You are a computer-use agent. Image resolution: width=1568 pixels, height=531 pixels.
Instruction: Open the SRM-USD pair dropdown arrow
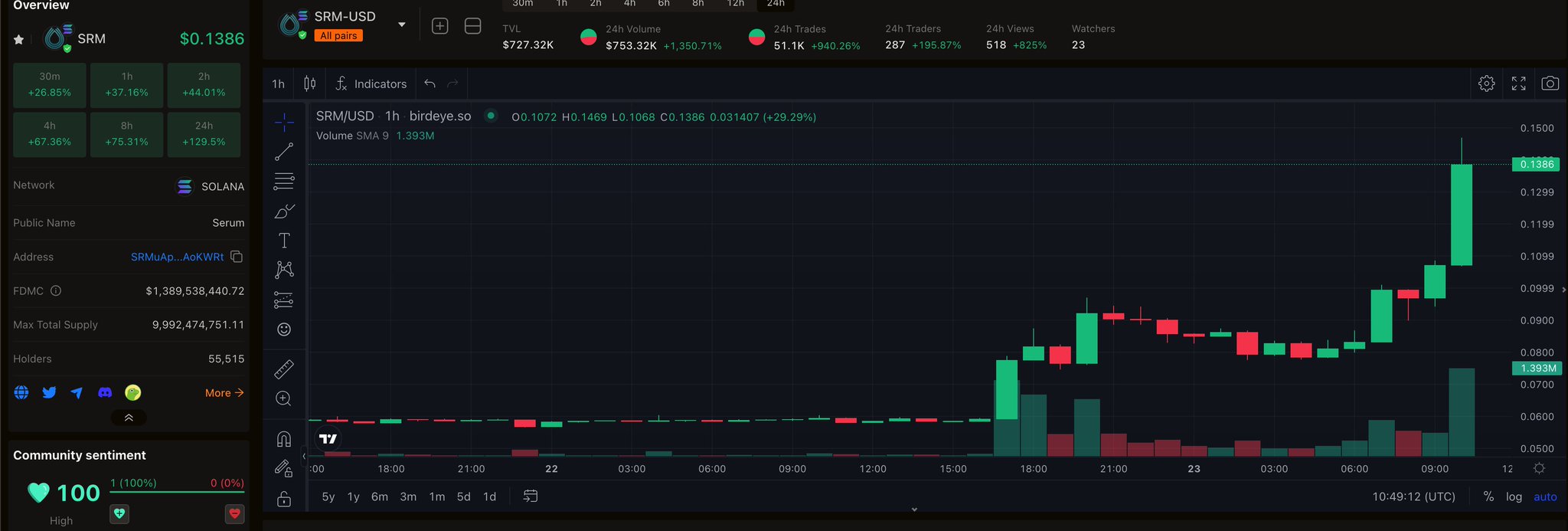(x=401, y=25)
